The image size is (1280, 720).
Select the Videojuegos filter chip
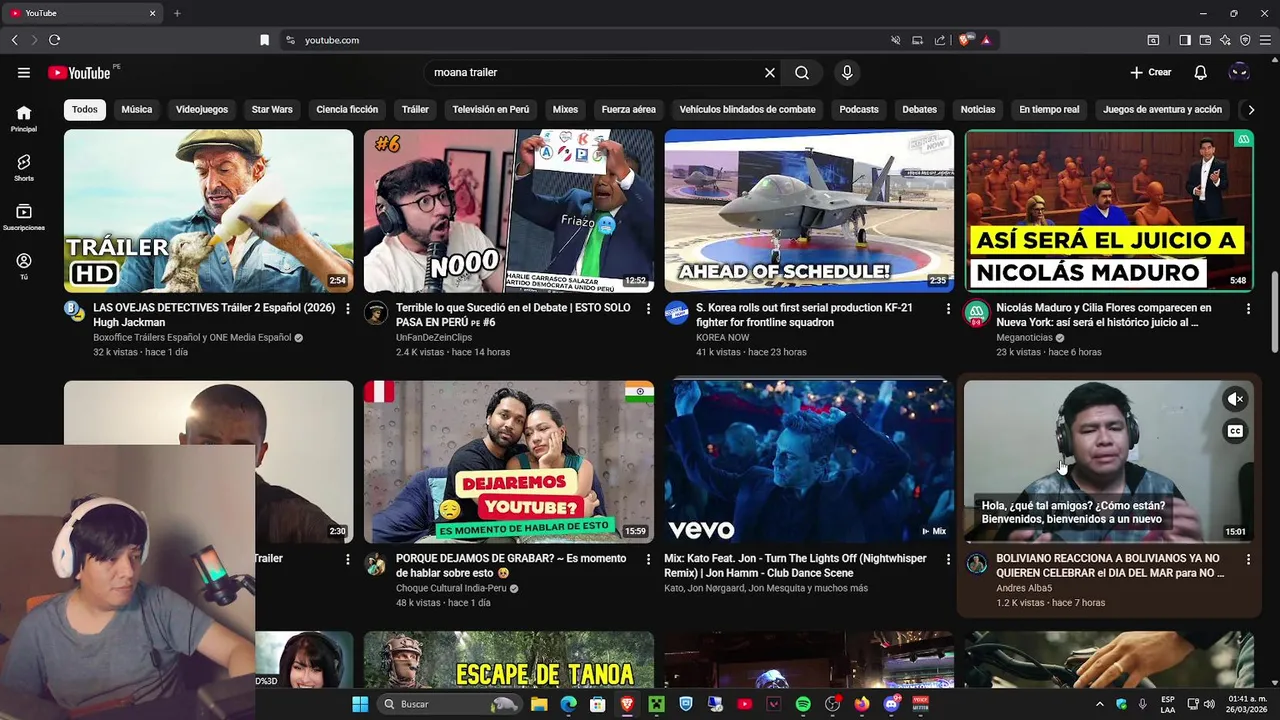pos(202,109)
